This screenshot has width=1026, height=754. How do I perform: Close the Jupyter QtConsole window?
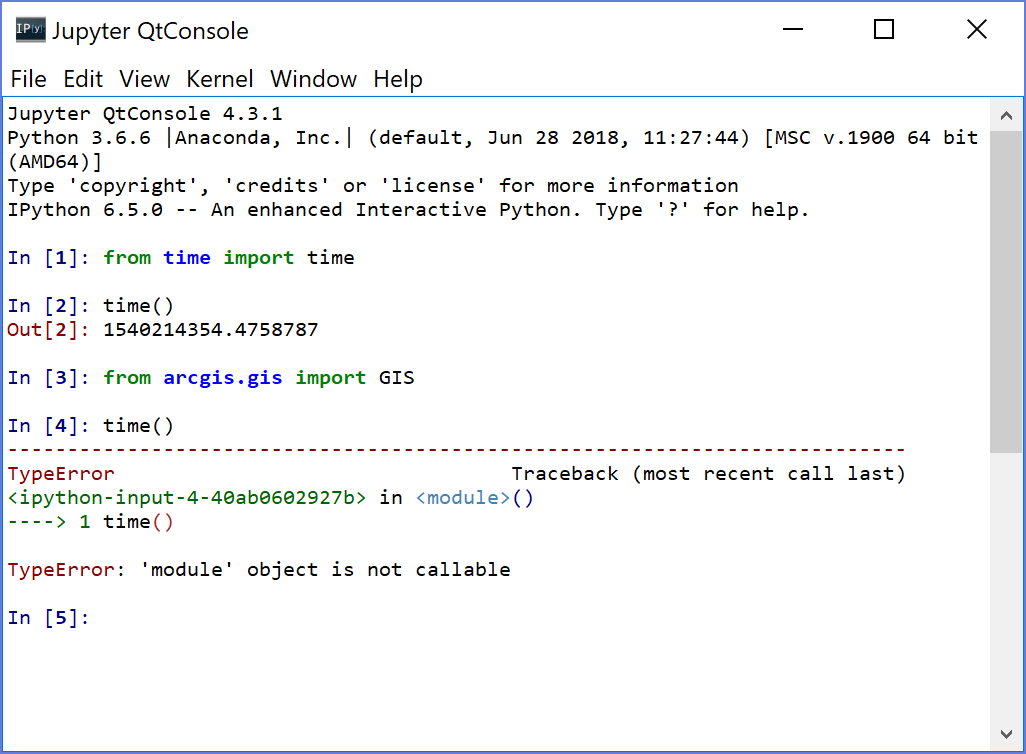pos(976,30)
